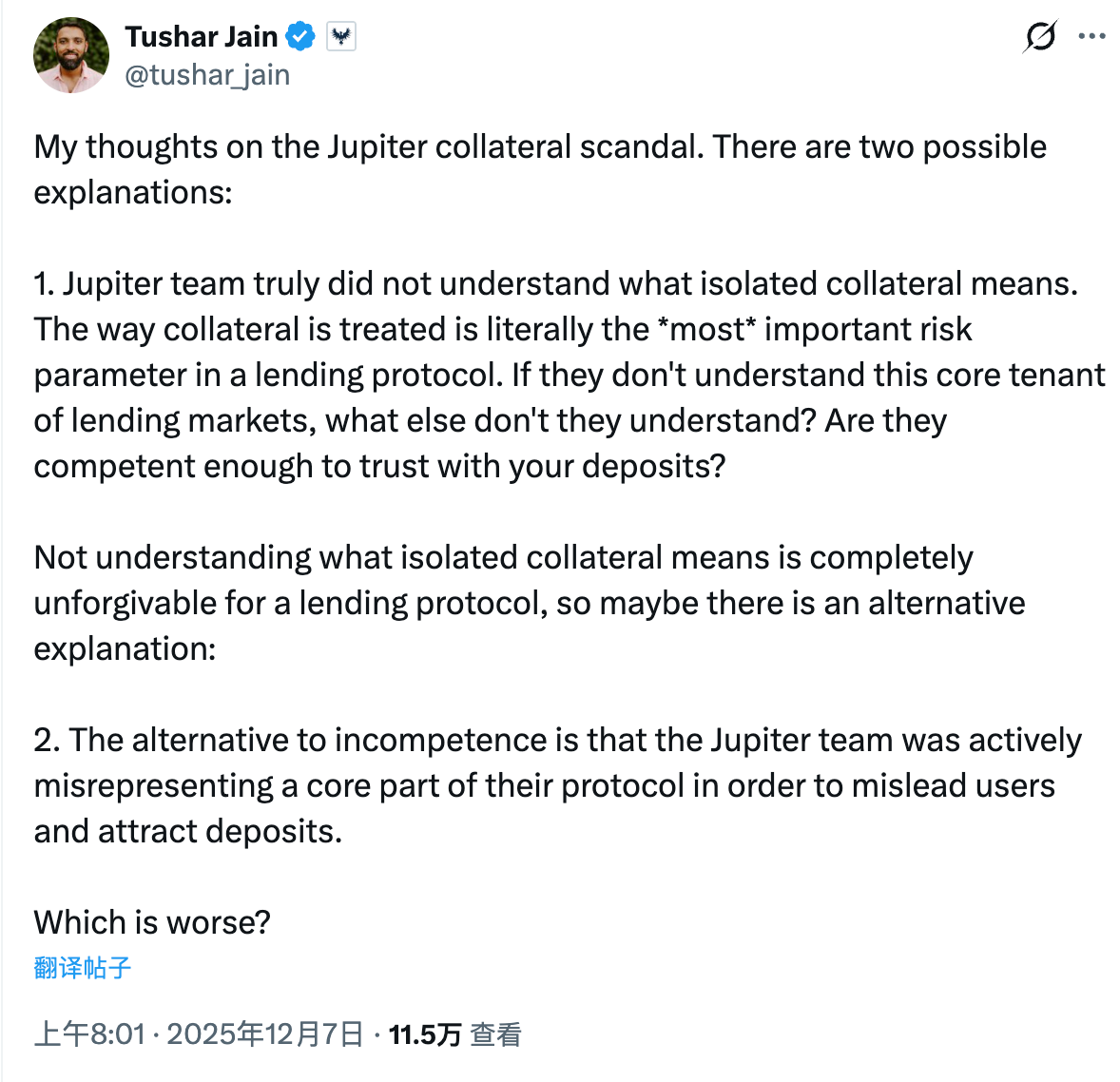Open profile via the '@tushar_jain' handle
Image resolution: width=1120 pixels, height=1082 pixels.
pos(207,74)
